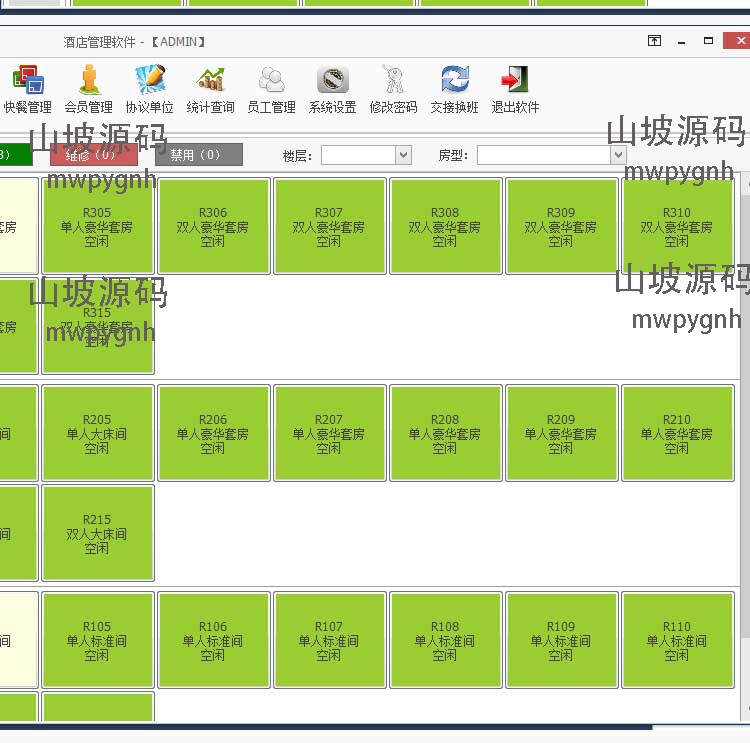
Task: Filter rooms by 维修 status button
Action: (94, 155)
